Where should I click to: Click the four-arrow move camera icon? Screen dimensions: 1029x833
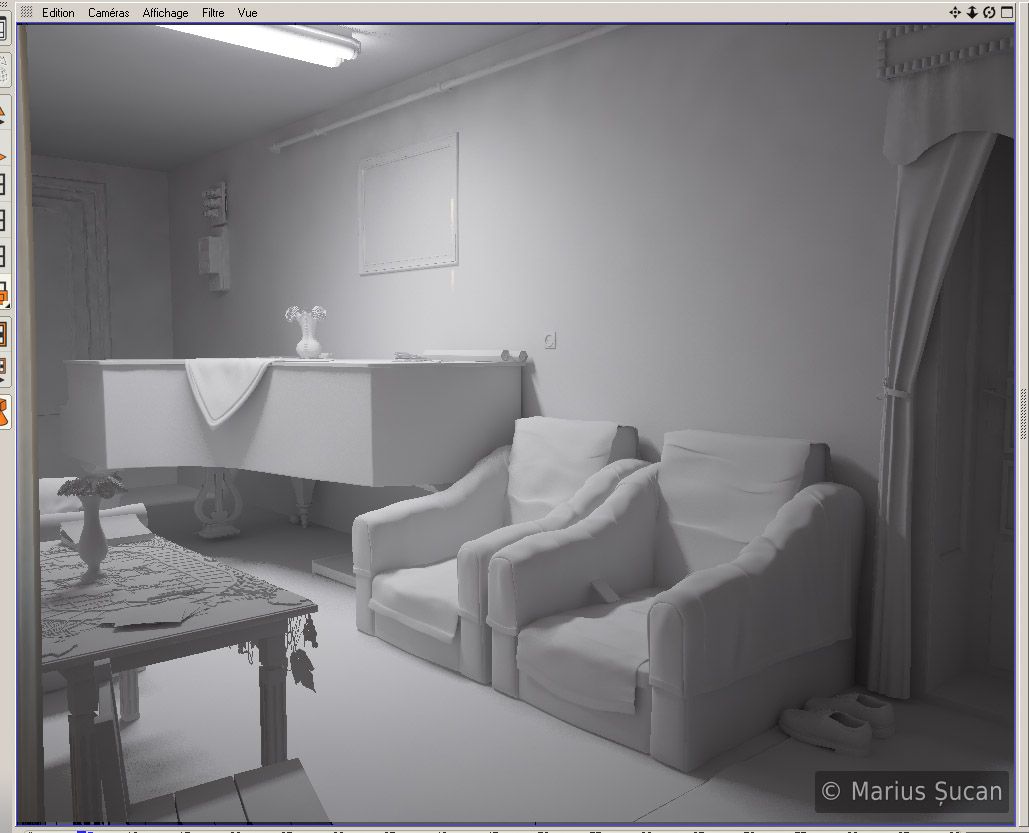coord(955,12)
